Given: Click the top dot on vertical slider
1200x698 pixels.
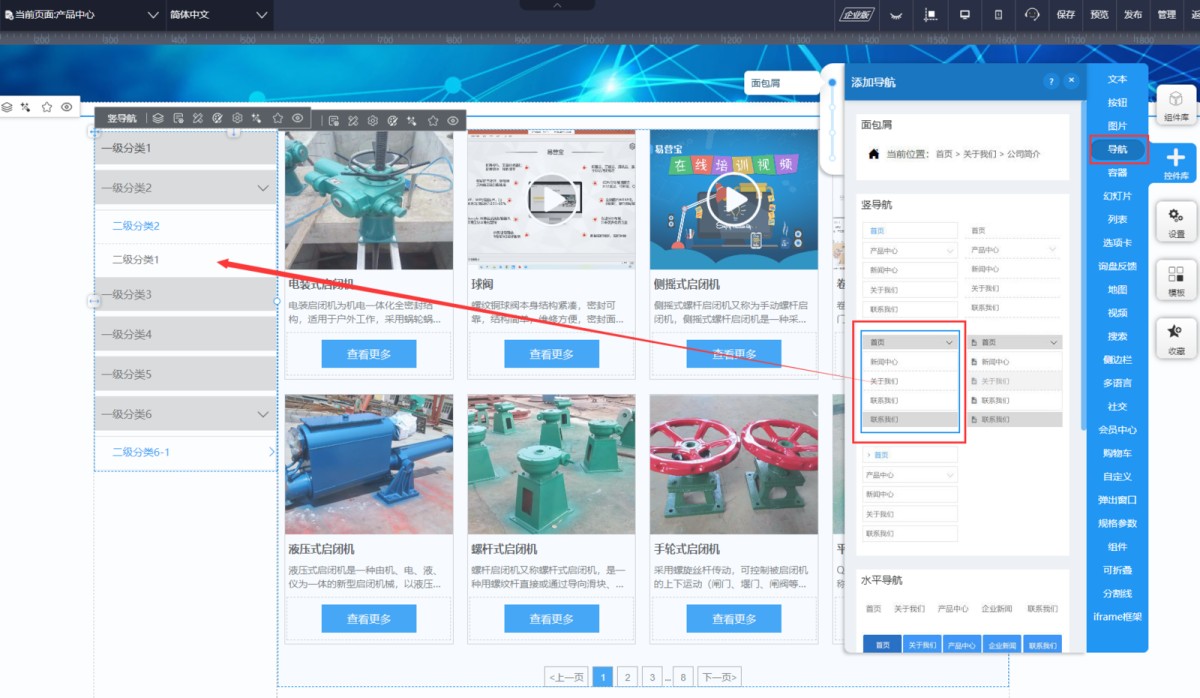Looking at the screenshot, I should coord(832,82).
